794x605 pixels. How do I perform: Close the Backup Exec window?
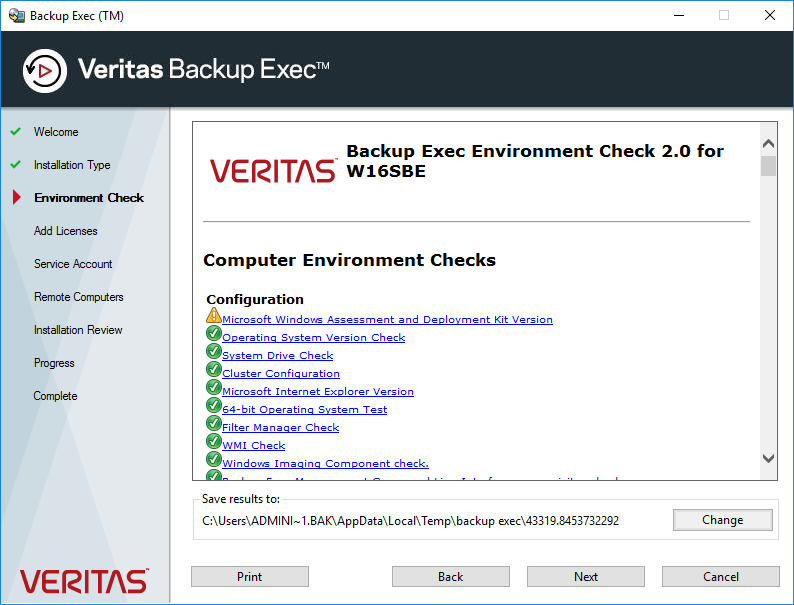point(770,15)
